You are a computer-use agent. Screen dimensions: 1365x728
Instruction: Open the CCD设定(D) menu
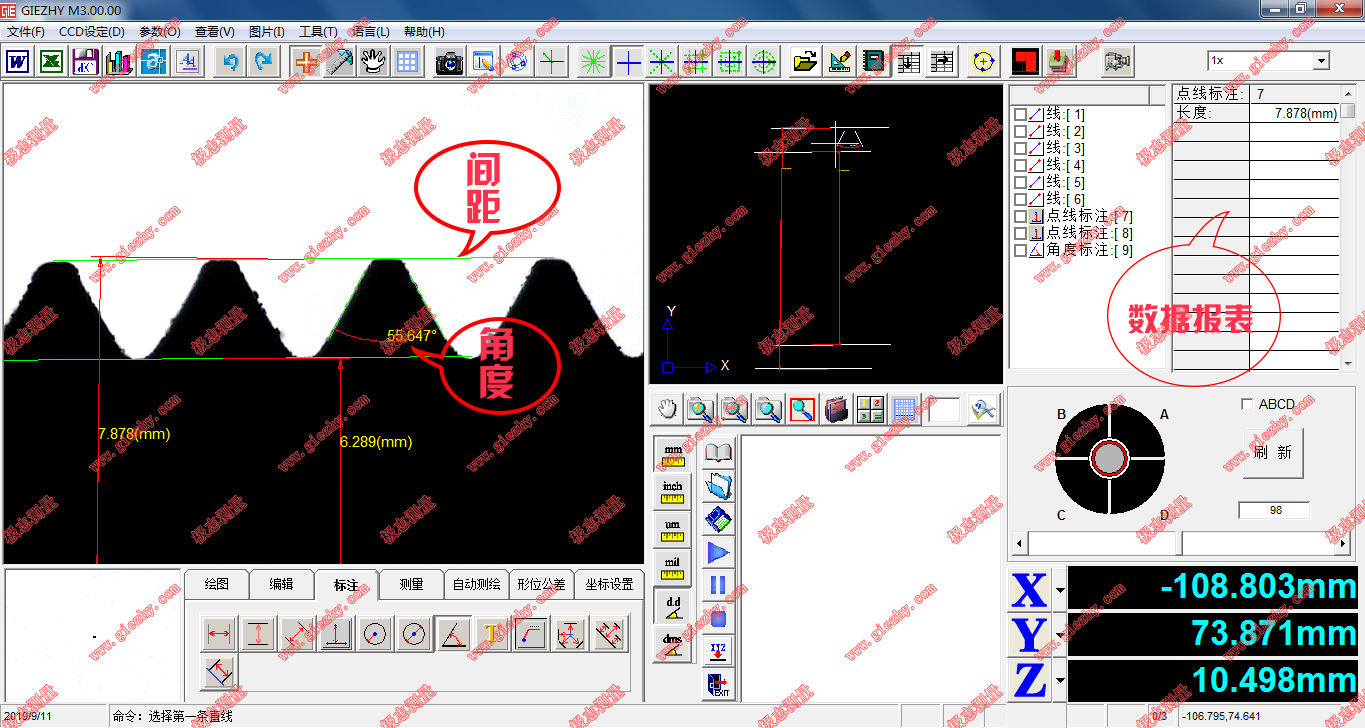pos(92,32)
